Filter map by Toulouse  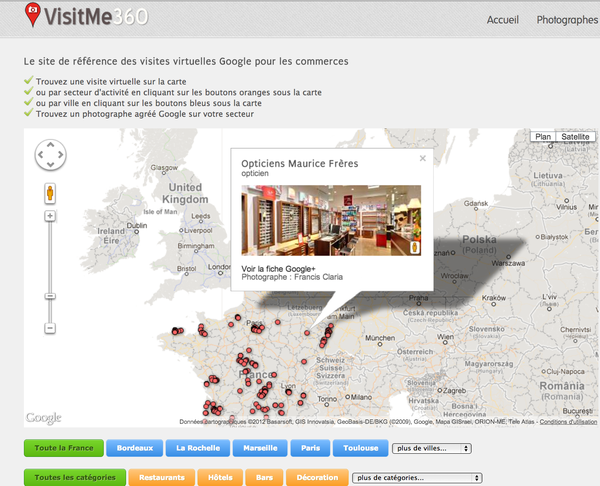pyautogui.click(x=360, y=448)
